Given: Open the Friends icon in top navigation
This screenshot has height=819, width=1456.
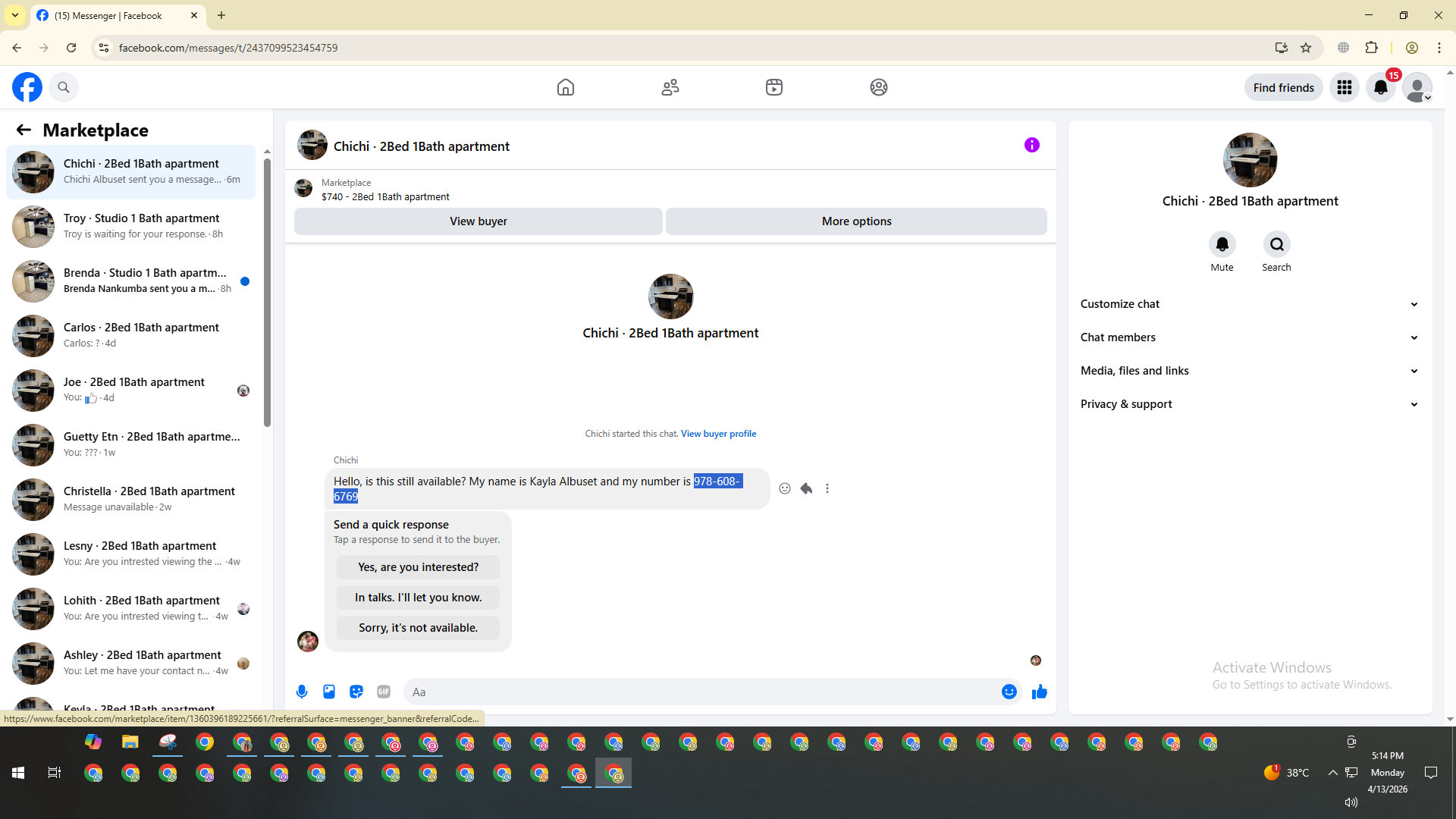Looking at the screenshot, I should pyautogui.click(x=670, y=87).
